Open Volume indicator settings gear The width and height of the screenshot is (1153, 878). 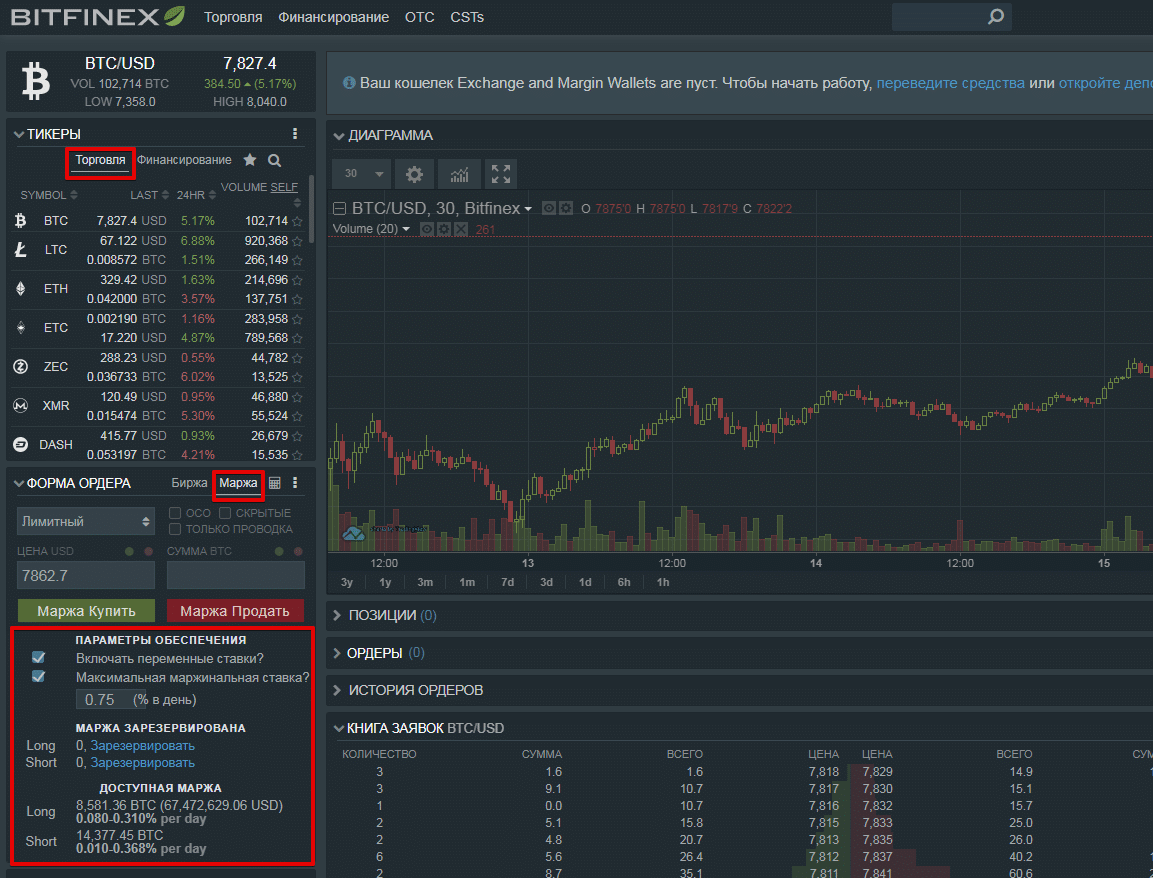[x=443, y=229]
